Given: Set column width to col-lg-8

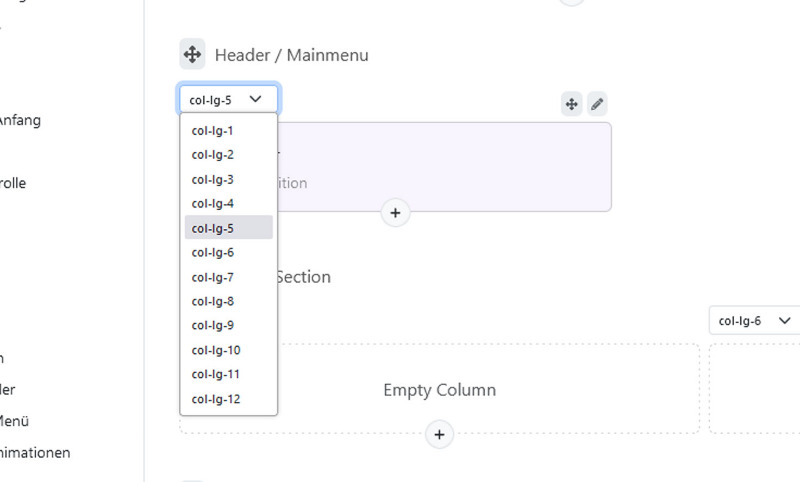Looking at the screenshot, I should point(229,301).
